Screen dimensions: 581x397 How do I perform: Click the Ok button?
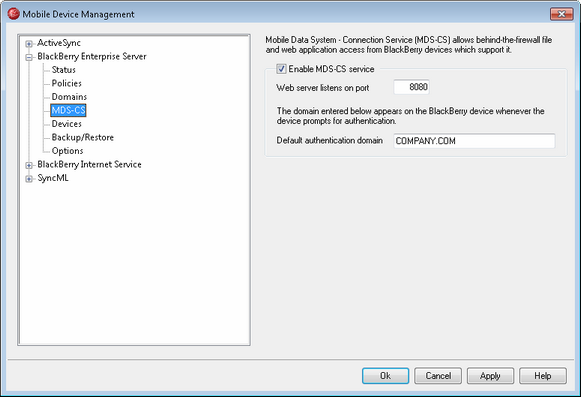click(385, 376)
